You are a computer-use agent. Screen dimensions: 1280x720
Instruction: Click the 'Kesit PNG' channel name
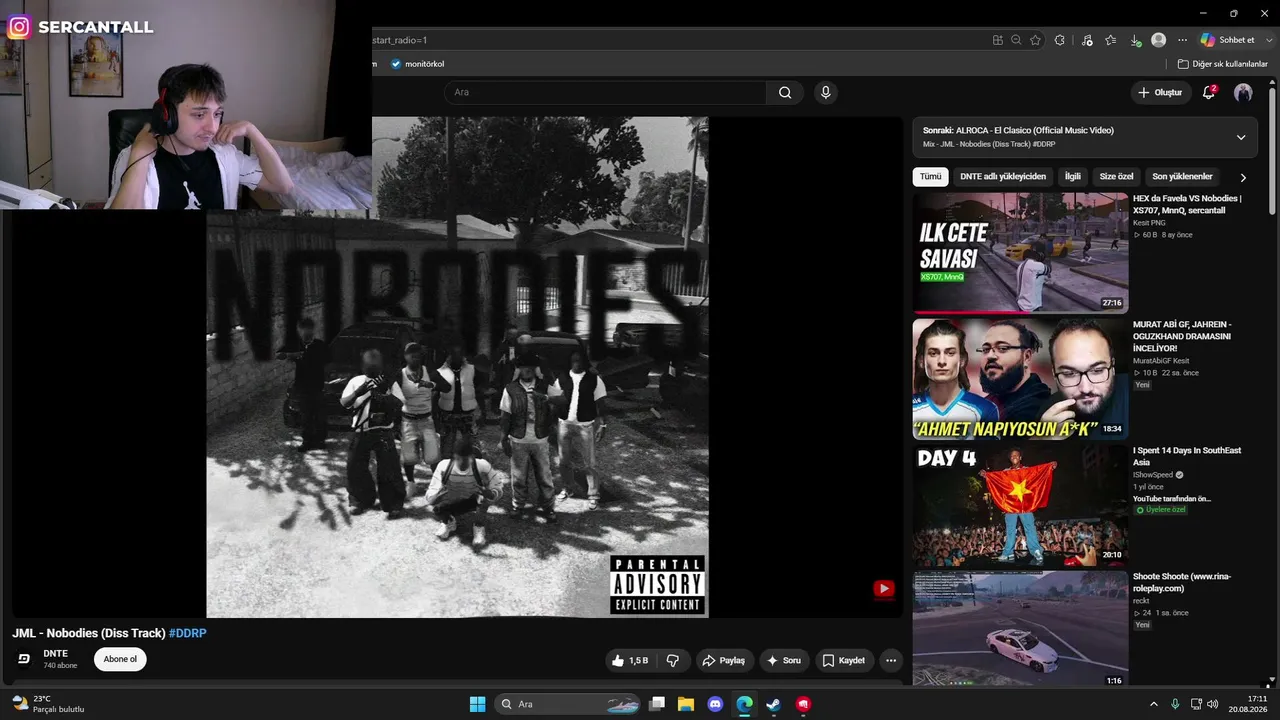pos(1149,223)
